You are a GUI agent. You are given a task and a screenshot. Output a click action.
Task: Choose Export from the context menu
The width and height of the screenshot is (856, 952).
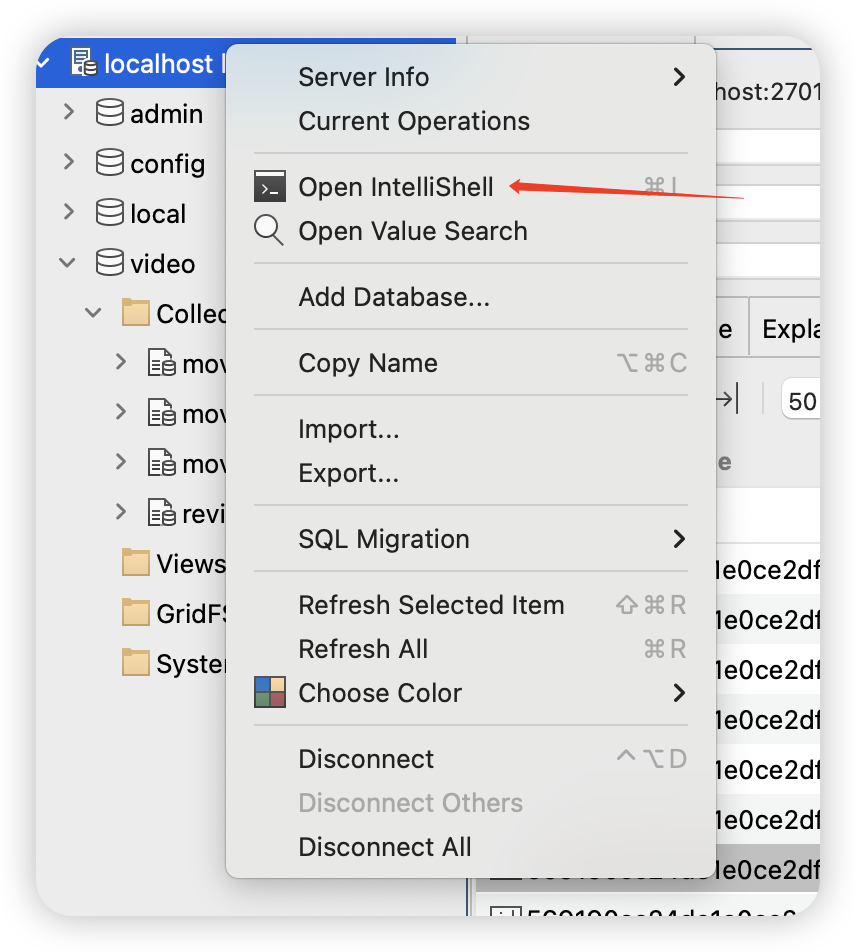point(348,473)
